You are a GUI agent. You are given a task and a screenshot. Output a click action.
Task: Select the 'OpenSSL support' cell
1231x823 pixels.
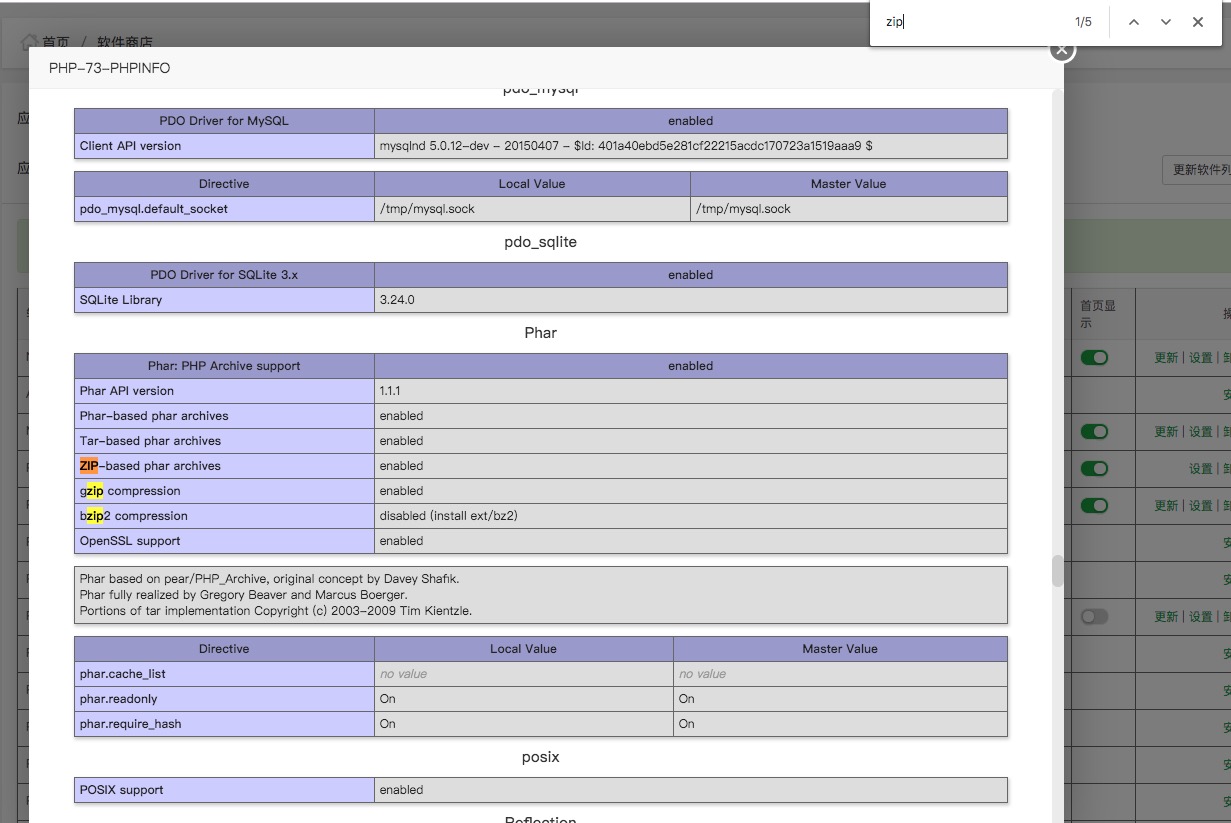[224, 541]
